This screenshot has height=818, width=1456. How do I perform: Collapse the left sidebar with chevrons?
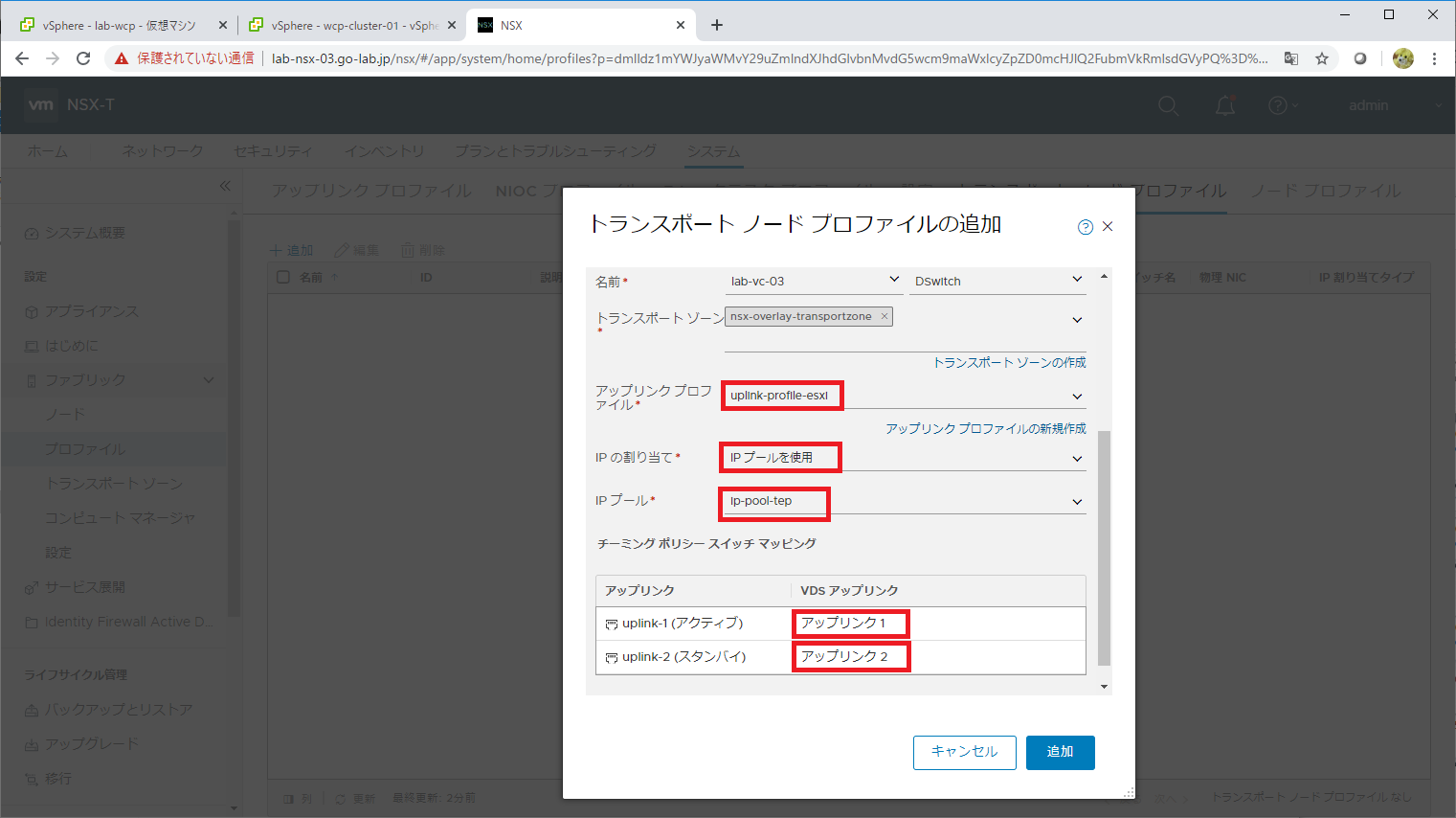(x=225, y=186)
